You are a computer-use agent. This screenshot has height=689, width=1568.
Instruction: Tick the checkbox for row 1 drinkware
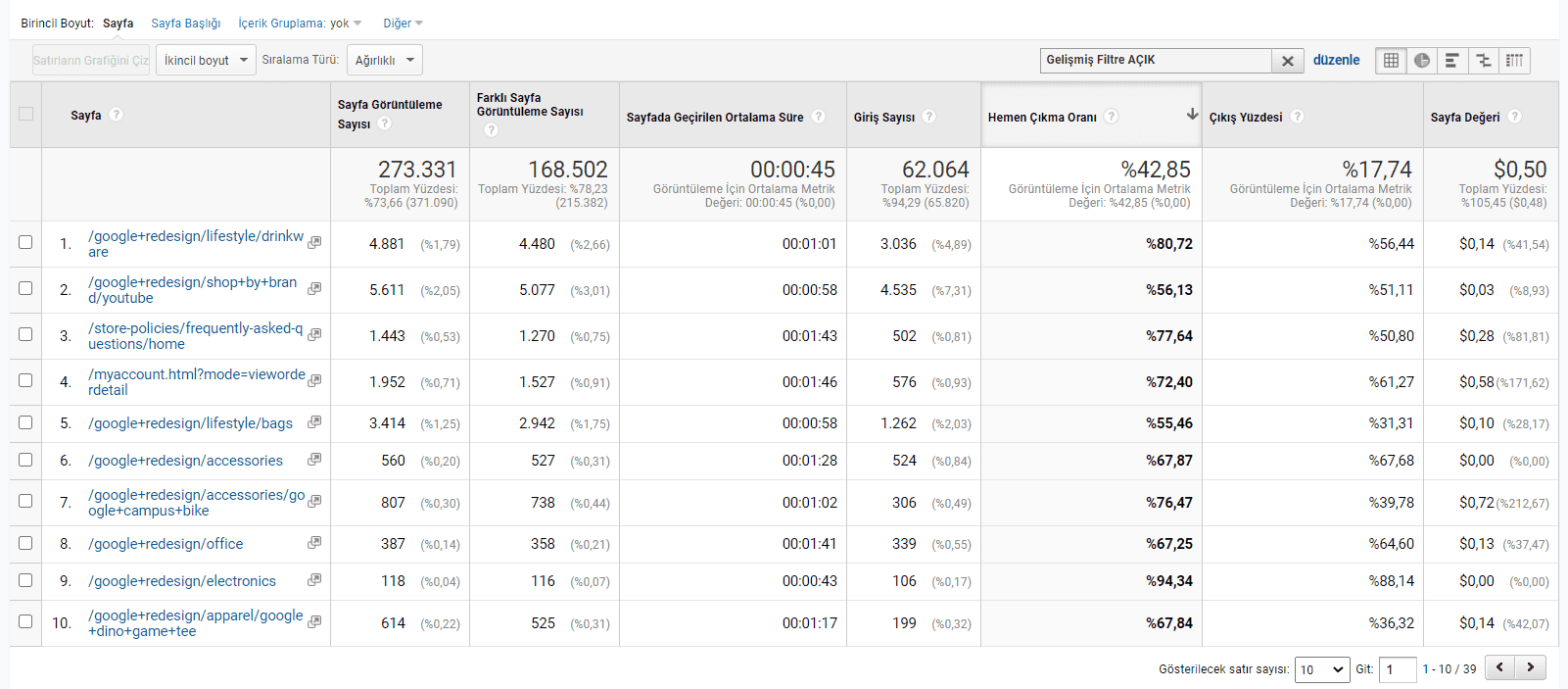[x=25, y=242]
